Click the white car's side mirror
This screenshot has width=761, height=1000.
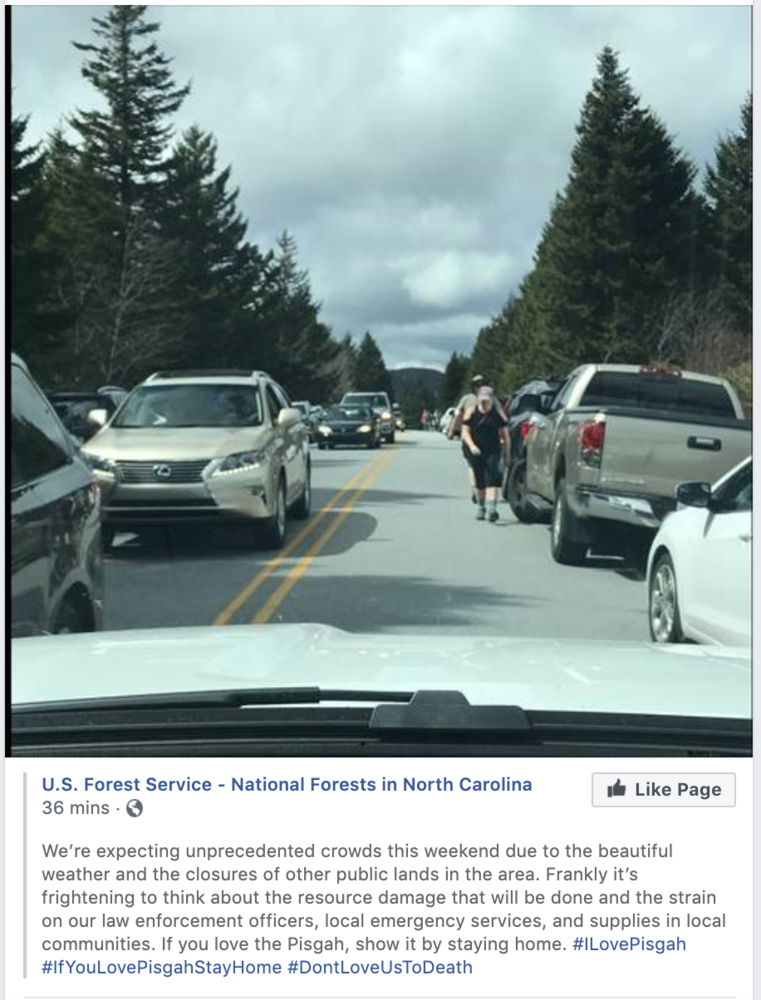point(694,495)
